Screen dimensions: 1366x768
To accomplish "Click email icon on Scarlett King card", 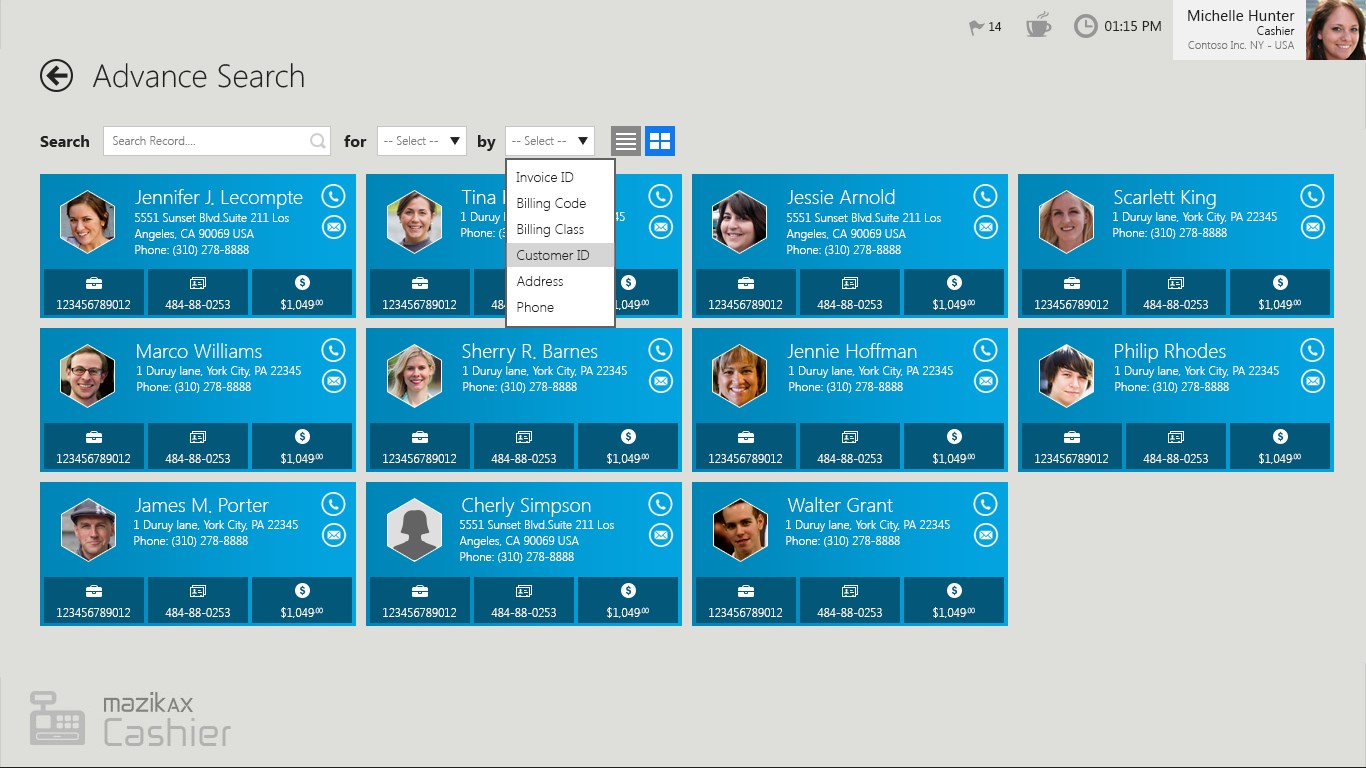I will 1311,228.
